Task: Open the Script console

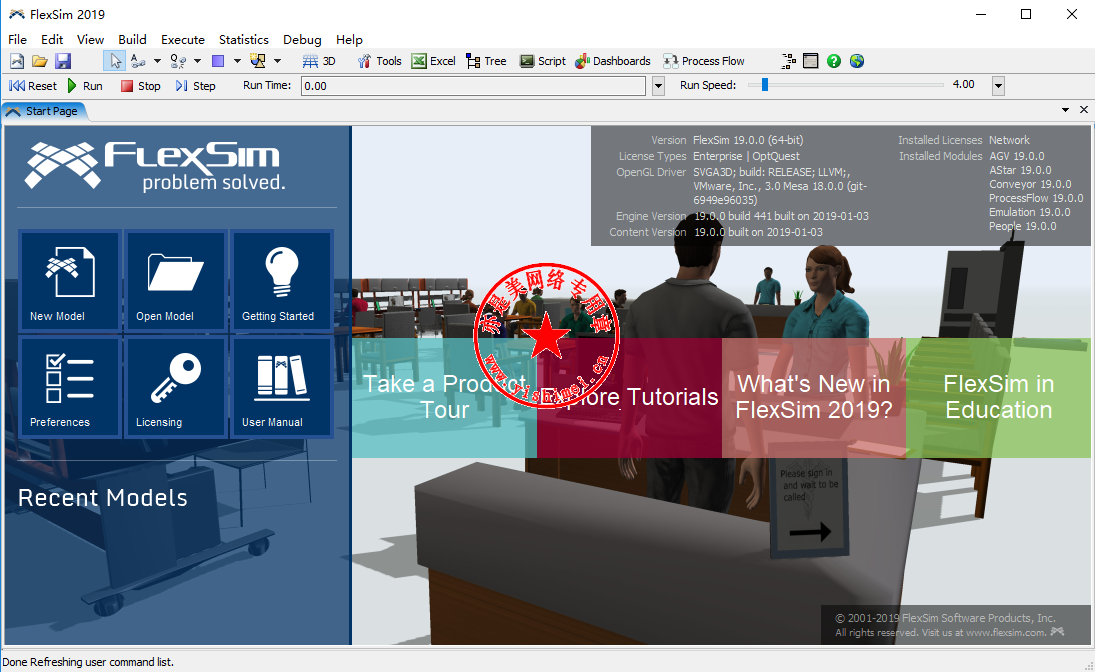Action: (543, 61)
